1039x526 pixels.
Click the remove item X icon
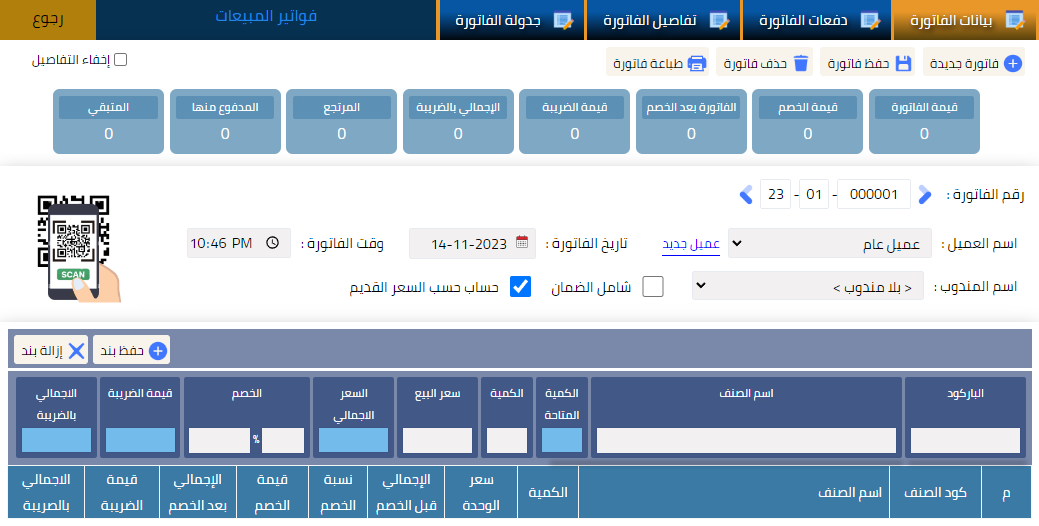point(76,350)
